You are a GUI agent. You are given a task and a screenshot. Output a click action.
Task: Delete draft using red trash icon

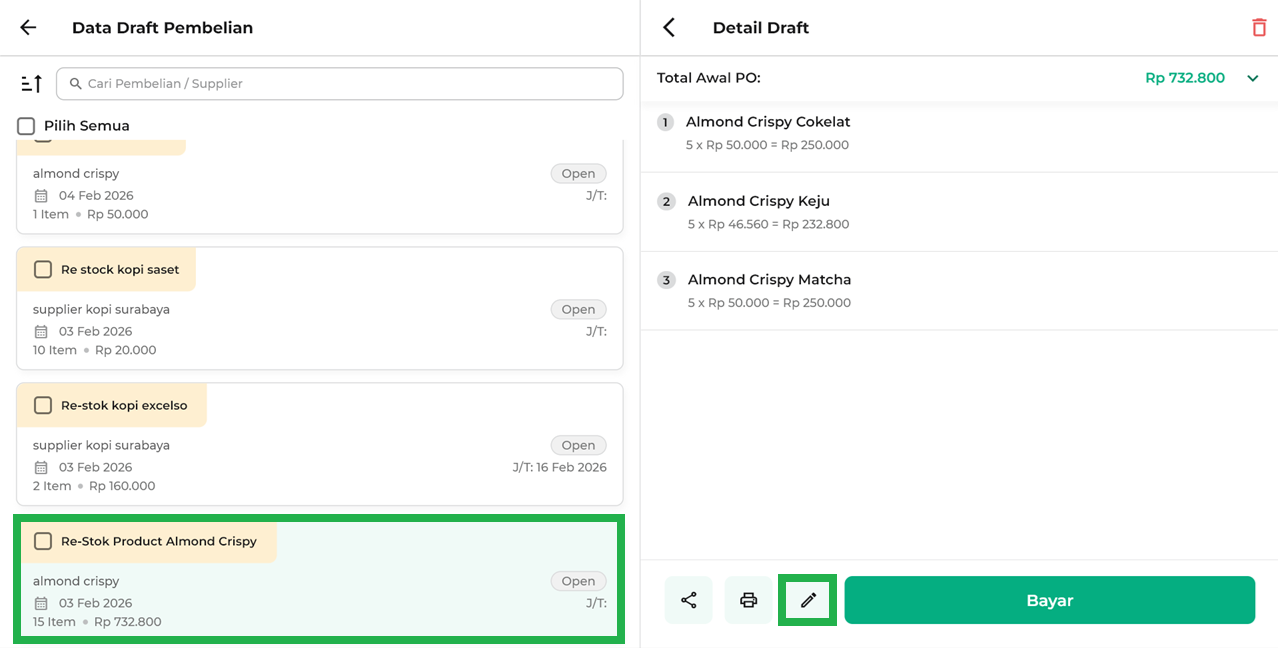pyautogui.click(x=1258, y=28)
